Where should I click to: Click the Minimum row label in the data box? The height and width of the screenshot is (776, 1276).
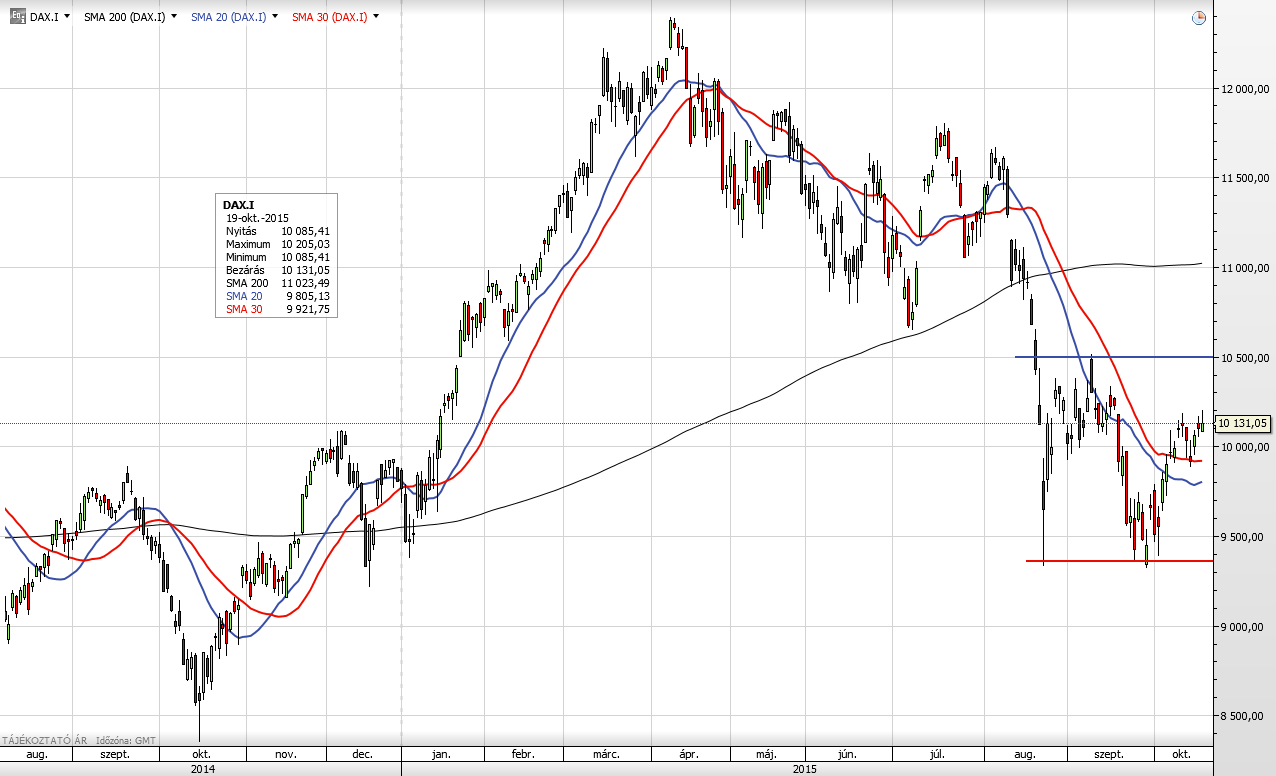245,257
